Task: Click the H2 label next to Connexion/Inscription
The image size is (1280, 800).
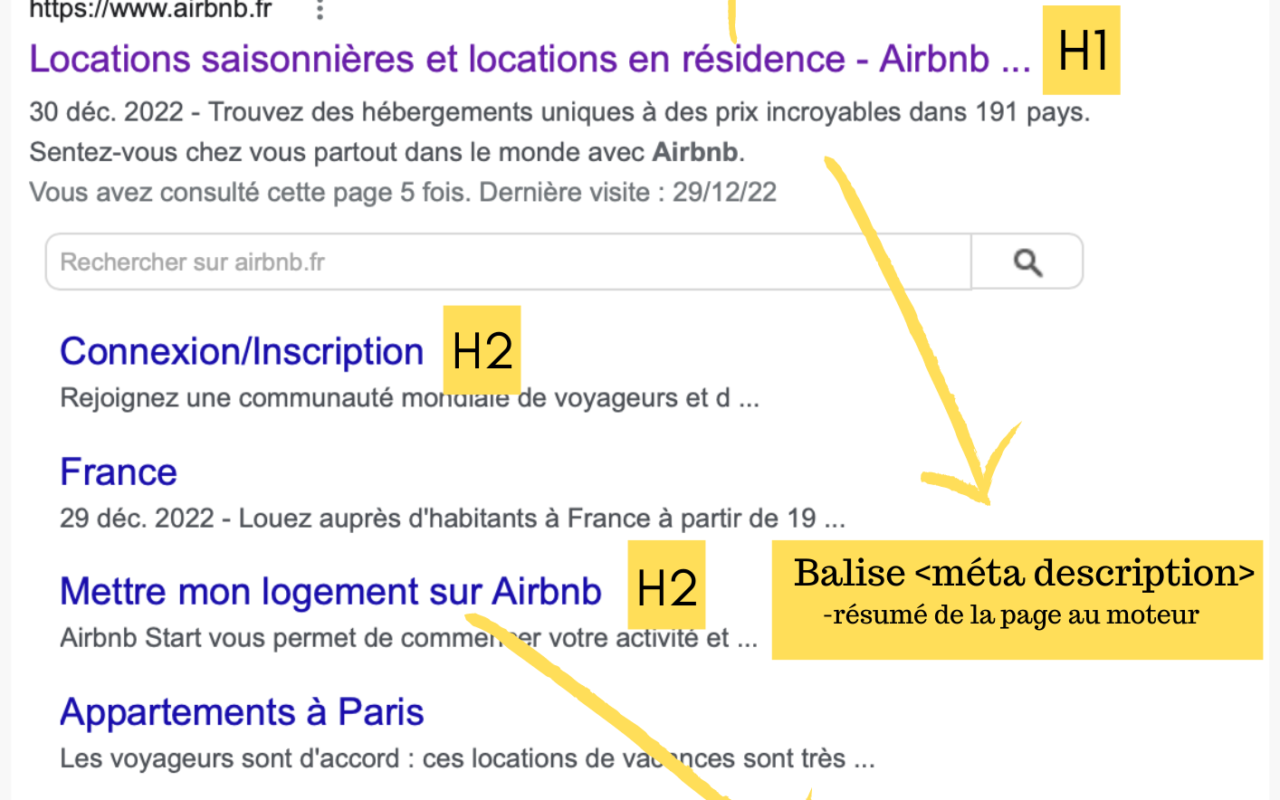Action: point(482,350)
